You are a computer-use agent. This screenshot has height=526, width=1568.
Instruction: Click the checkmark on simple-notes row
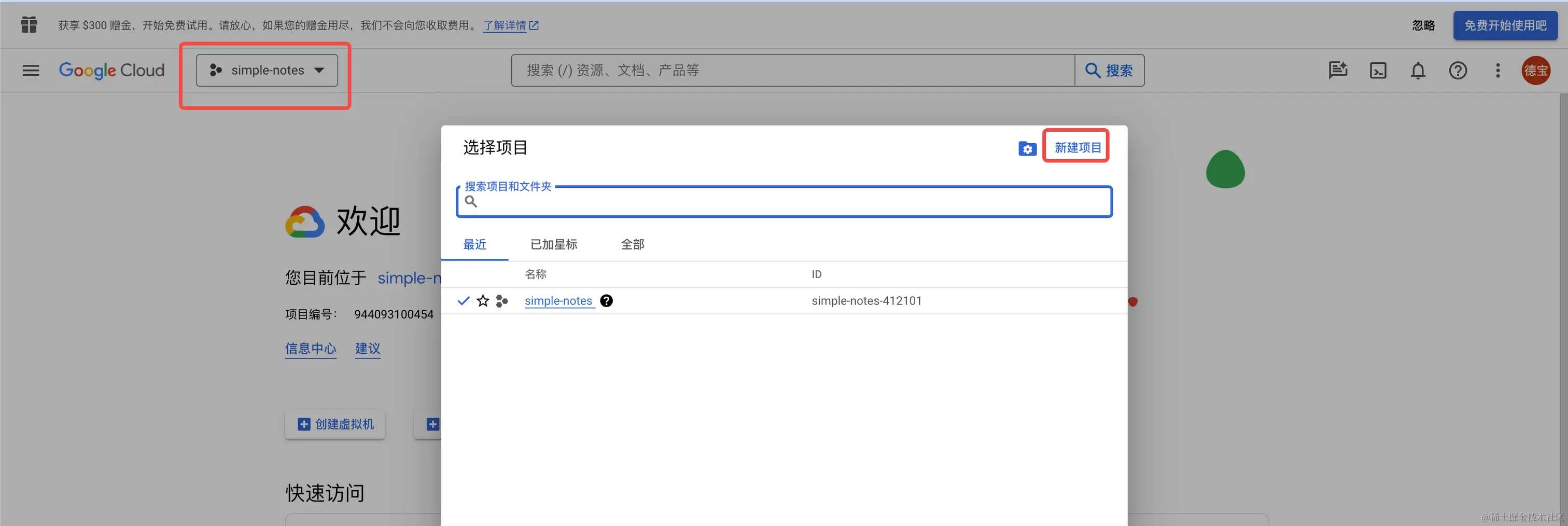coord(463,301)
